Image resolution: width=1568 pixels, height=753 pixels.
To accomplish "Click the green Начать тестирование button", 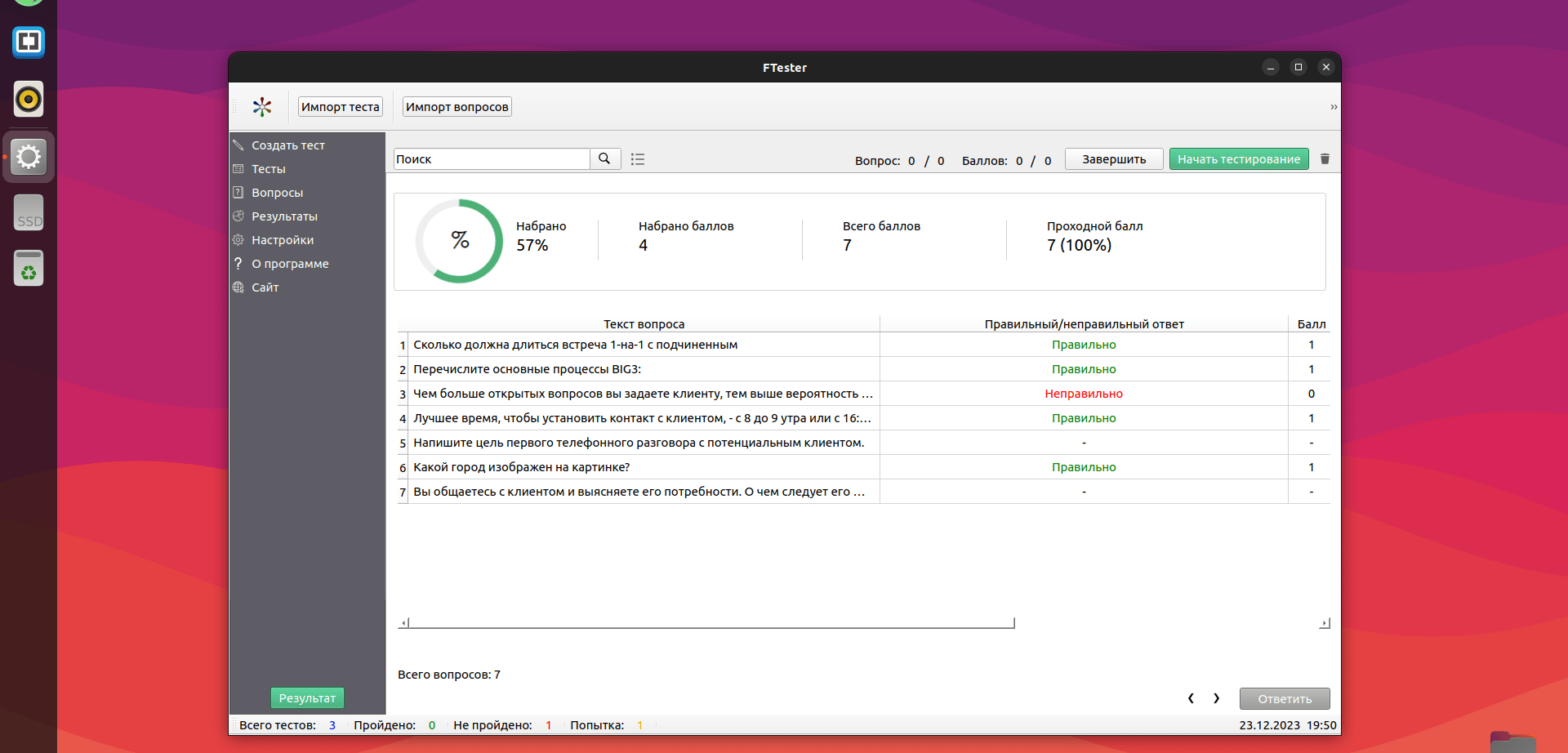I will [x=1239, y=158].
